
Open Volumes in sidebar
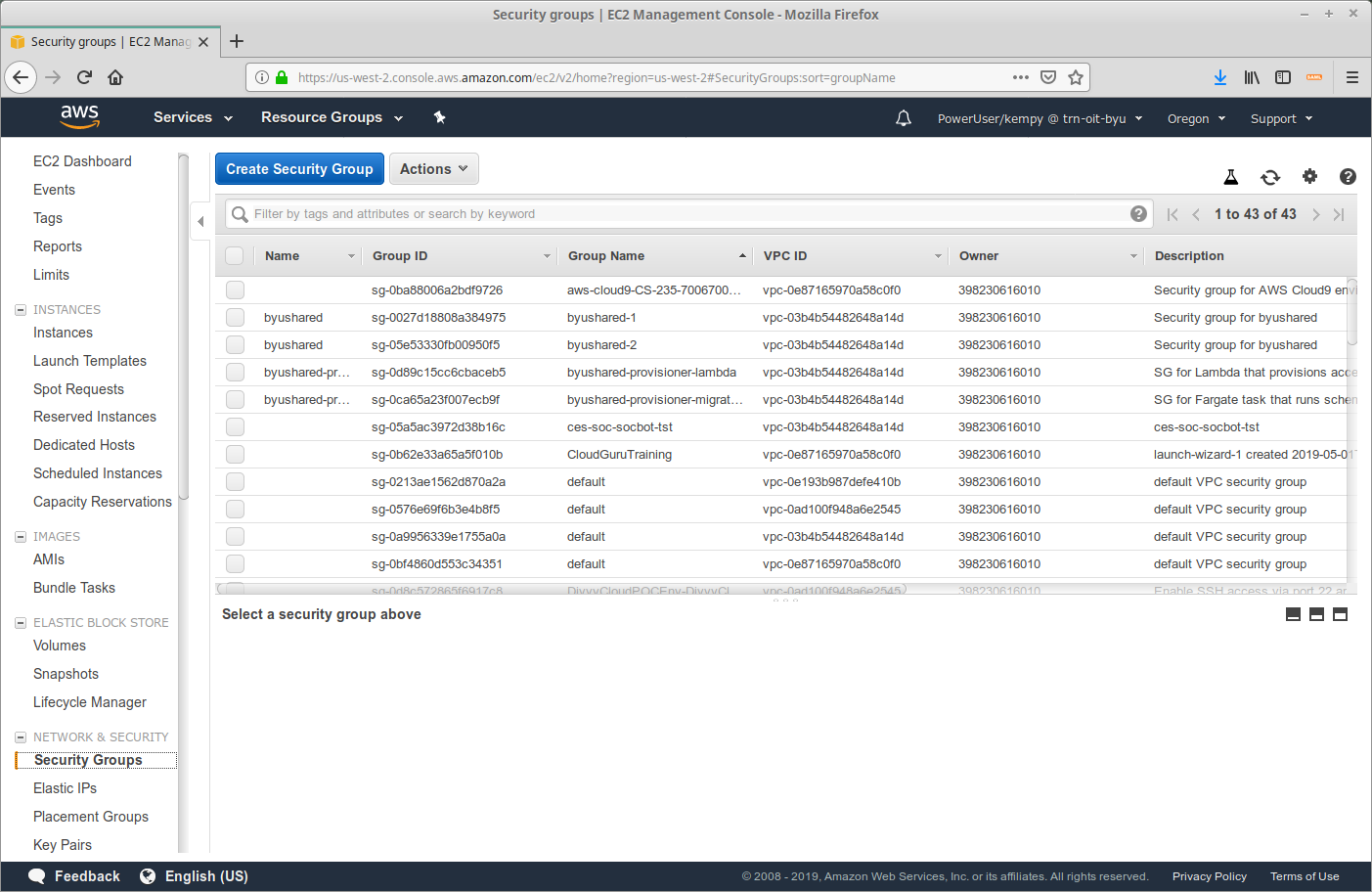coord(60,646)
